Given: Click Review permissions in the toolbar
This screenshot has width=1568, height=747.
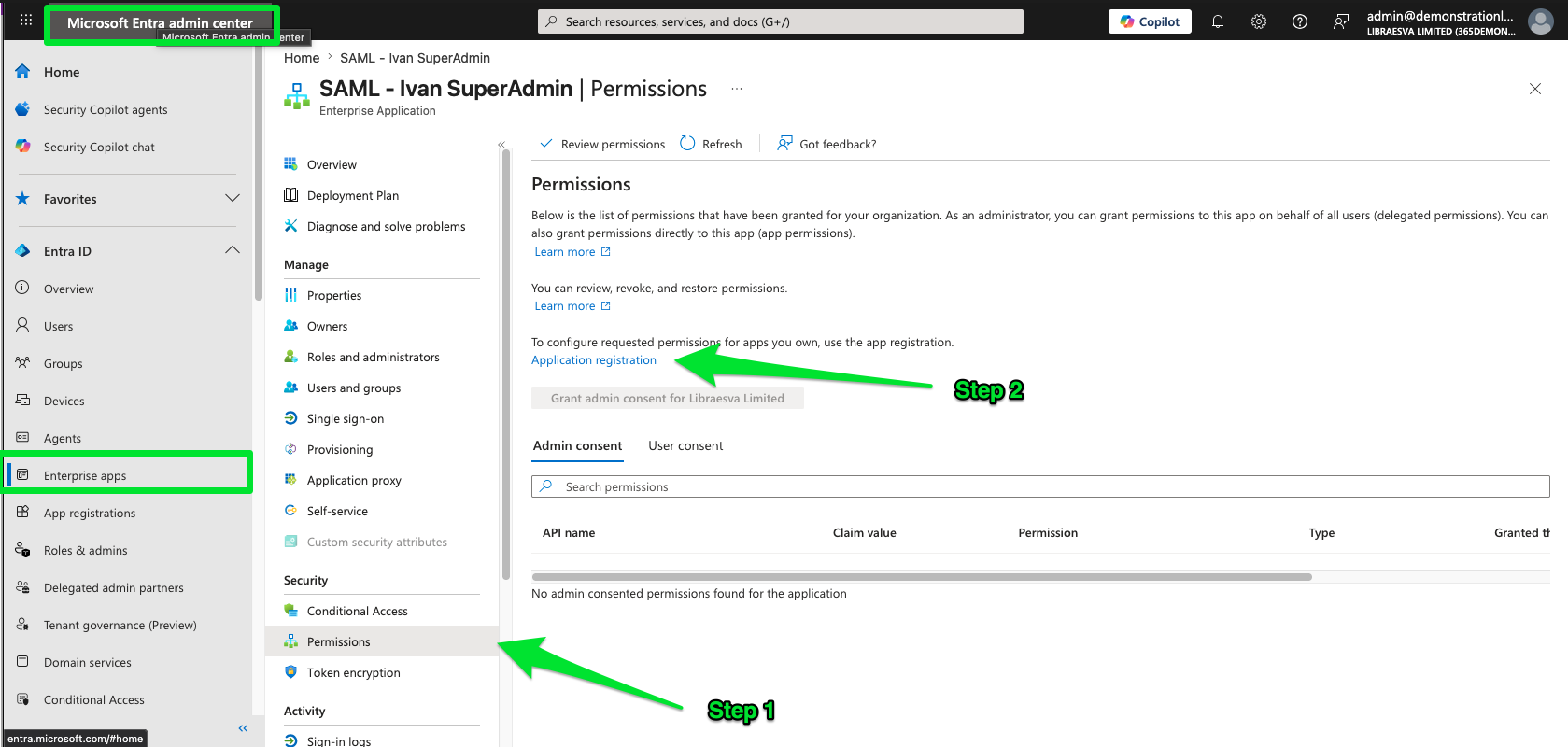Looking at the screenshot, I should click(x=602, y=144).
